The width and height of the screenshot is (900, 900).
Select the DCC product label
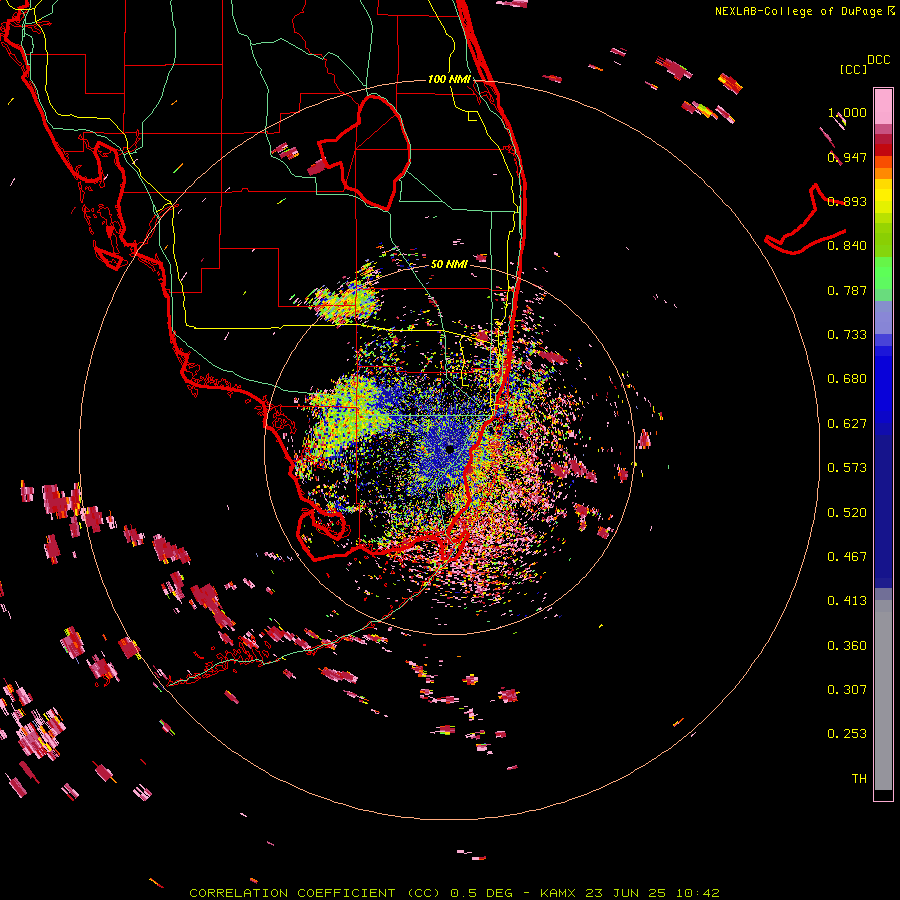879,59
